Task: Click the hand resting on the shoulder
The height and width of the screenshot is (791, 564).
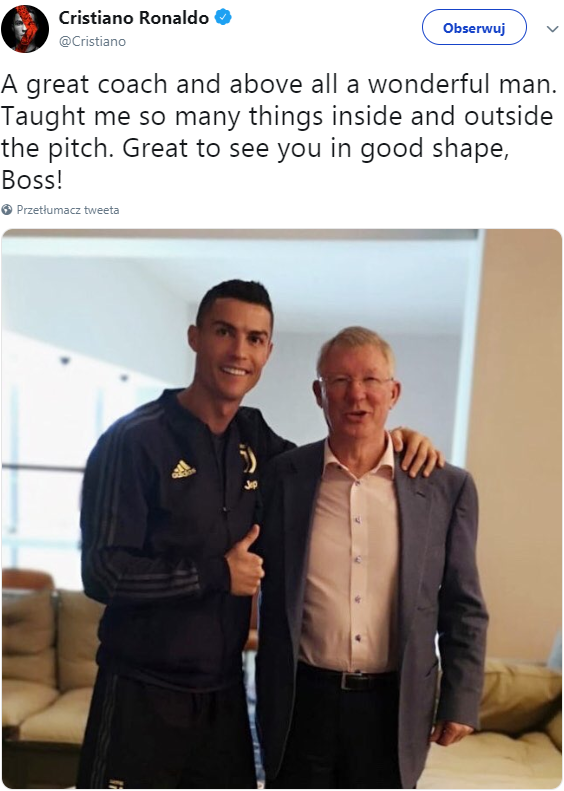Action: (416, 452)
